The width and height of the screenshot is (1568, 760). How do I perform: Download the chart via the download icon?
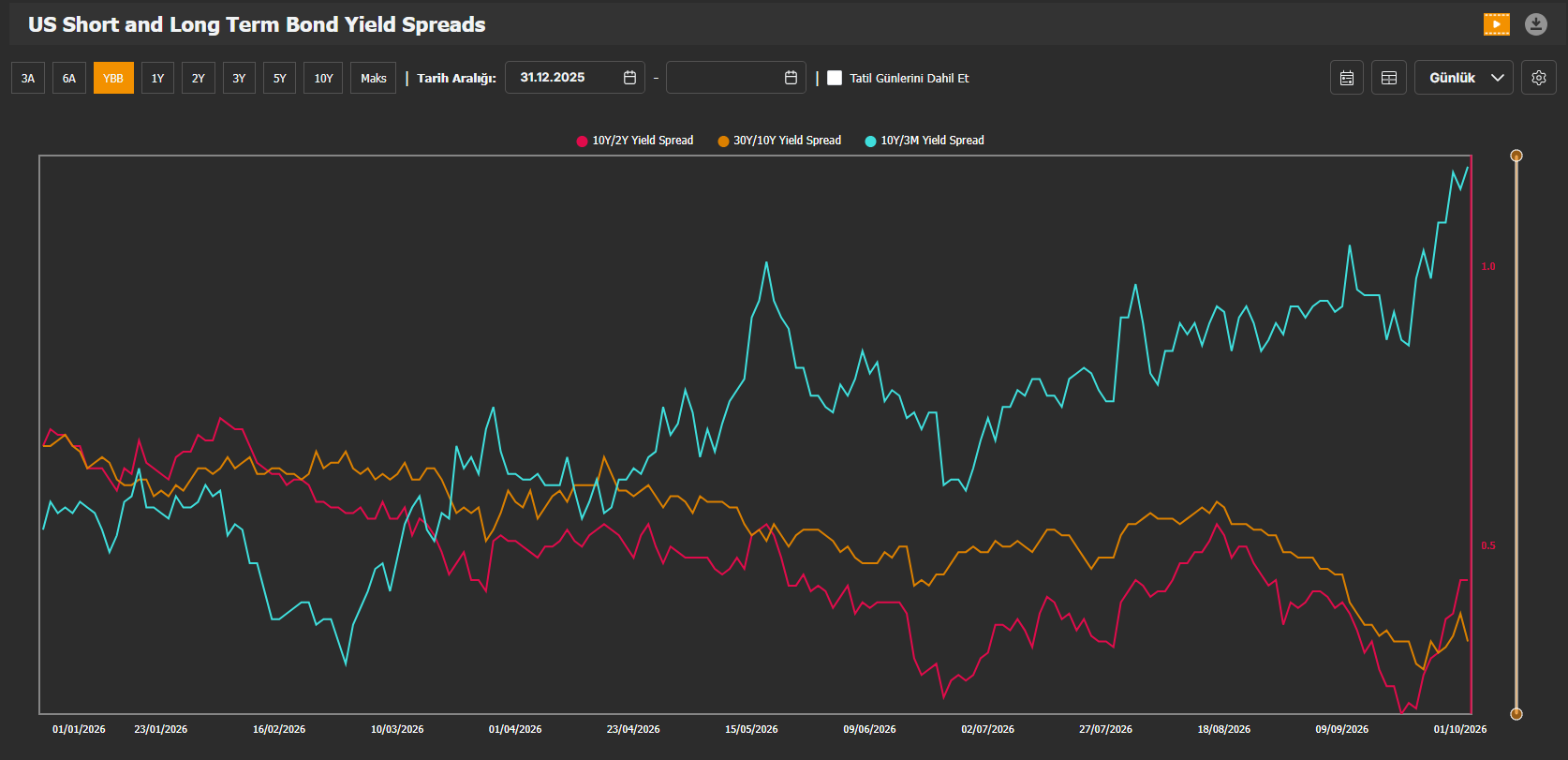(x=1536, y=24)
